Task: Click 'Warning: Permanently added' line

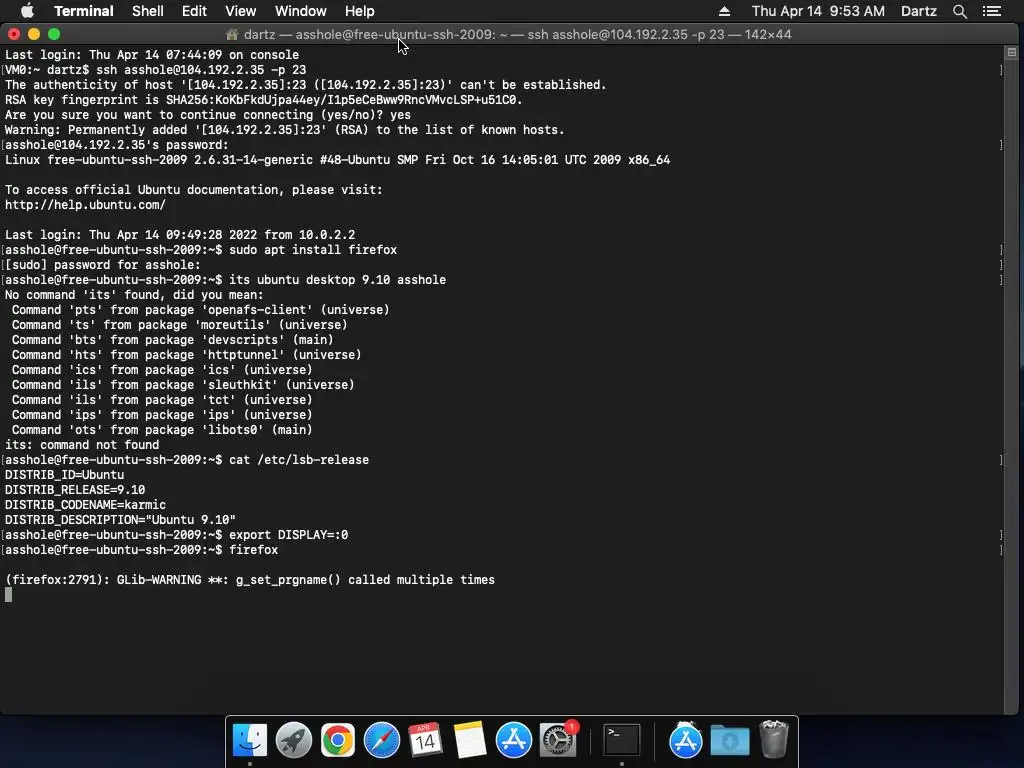Action: coord(285,130)
